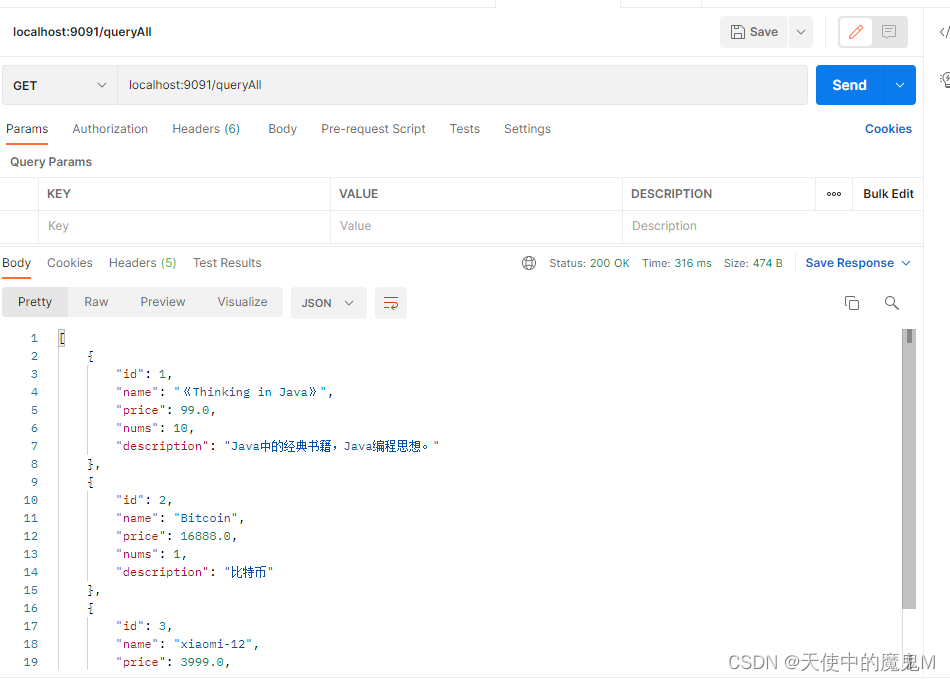Click the request title localhost:9091/queryAll
950x682 pixels.
coord(82,32)
